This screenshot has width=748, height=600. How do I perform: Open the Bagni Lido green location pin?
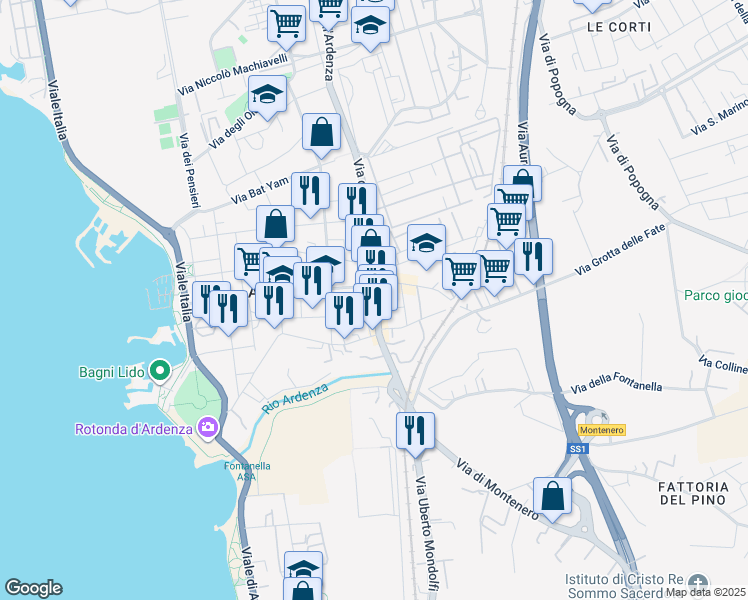coord(160,372)
